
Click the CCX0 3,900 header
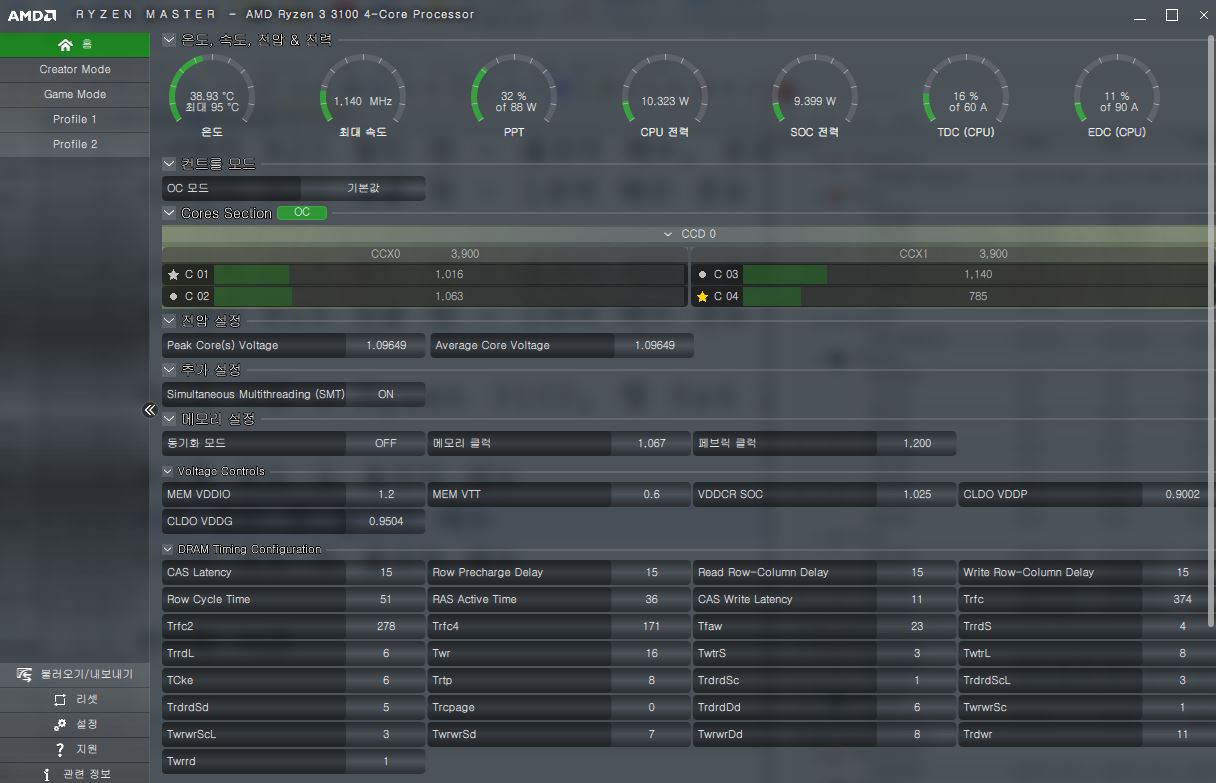(x=425, y=254)
